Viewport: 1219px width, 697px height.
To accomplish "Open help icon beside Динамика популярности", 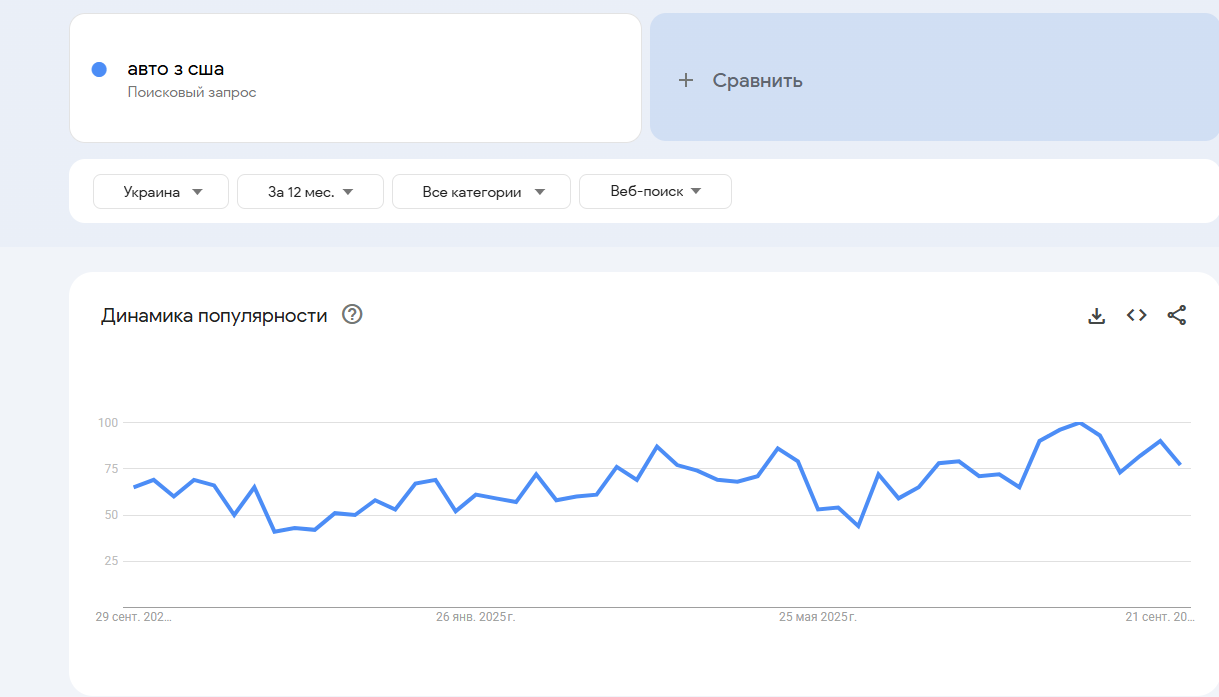I will click(352, 315).
